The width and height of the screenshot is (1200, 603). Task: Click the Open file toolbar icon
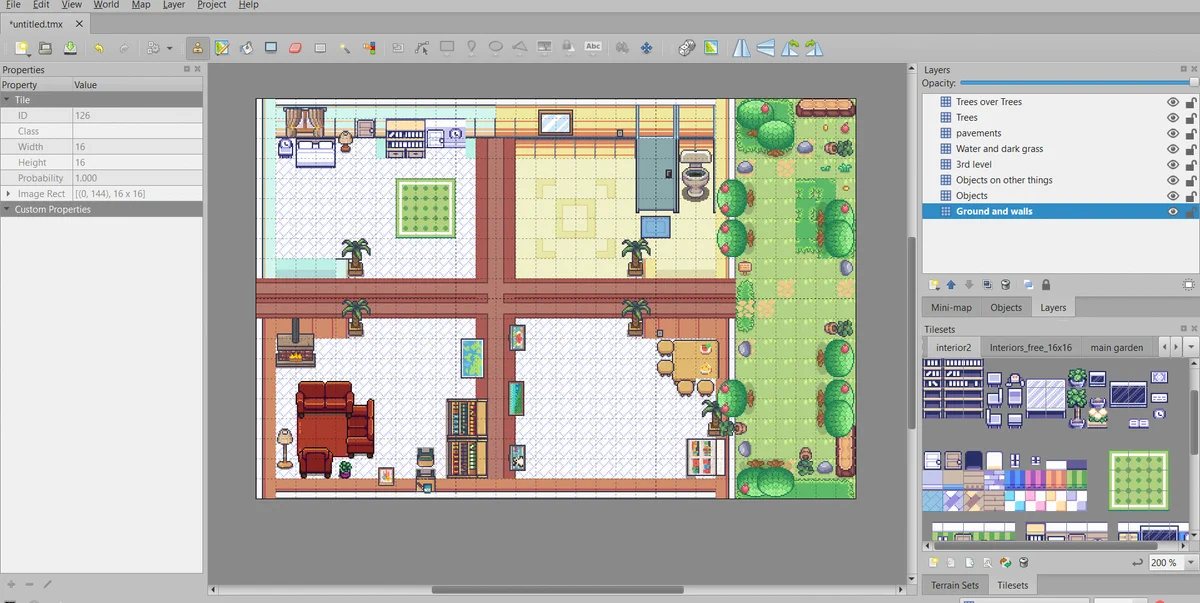pyautogui.click(x=45, y=47)
